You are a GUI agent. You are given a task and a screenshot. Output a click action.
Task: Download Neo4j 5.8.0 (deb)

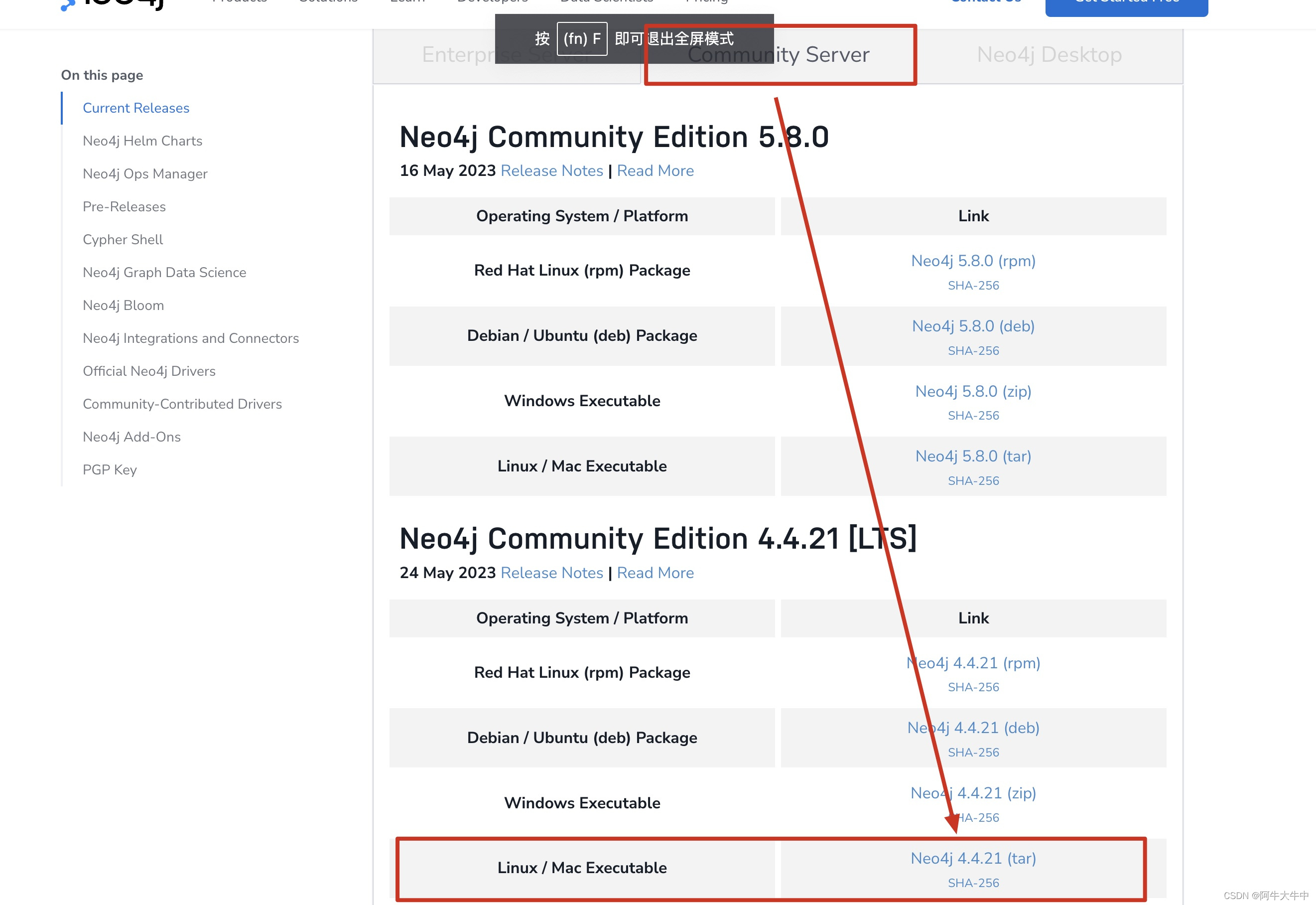coord(973,326)
